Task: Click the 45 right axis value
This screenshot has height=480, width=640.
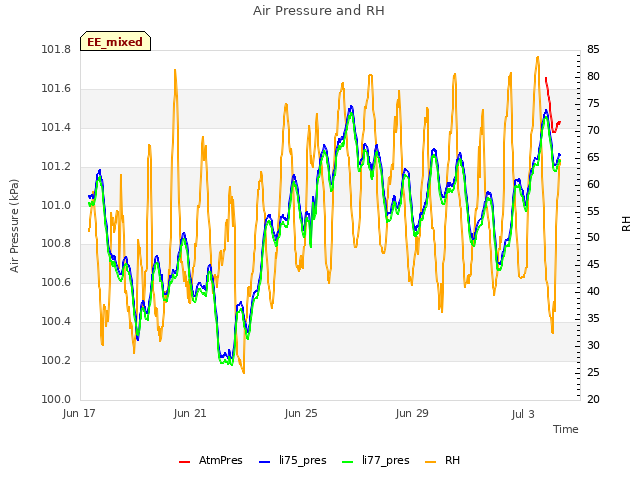Action: tap(593, 264)
